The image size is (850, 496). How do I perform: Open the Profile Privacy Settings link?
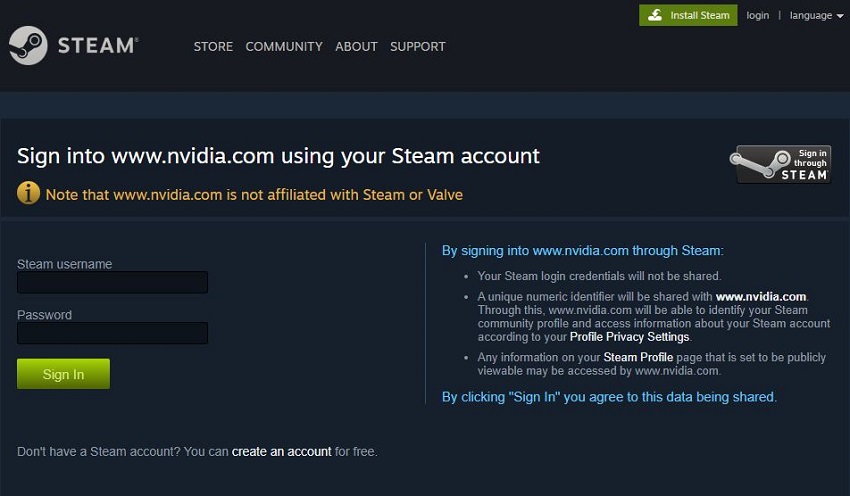pyautogui.click(x=629, y=337)
